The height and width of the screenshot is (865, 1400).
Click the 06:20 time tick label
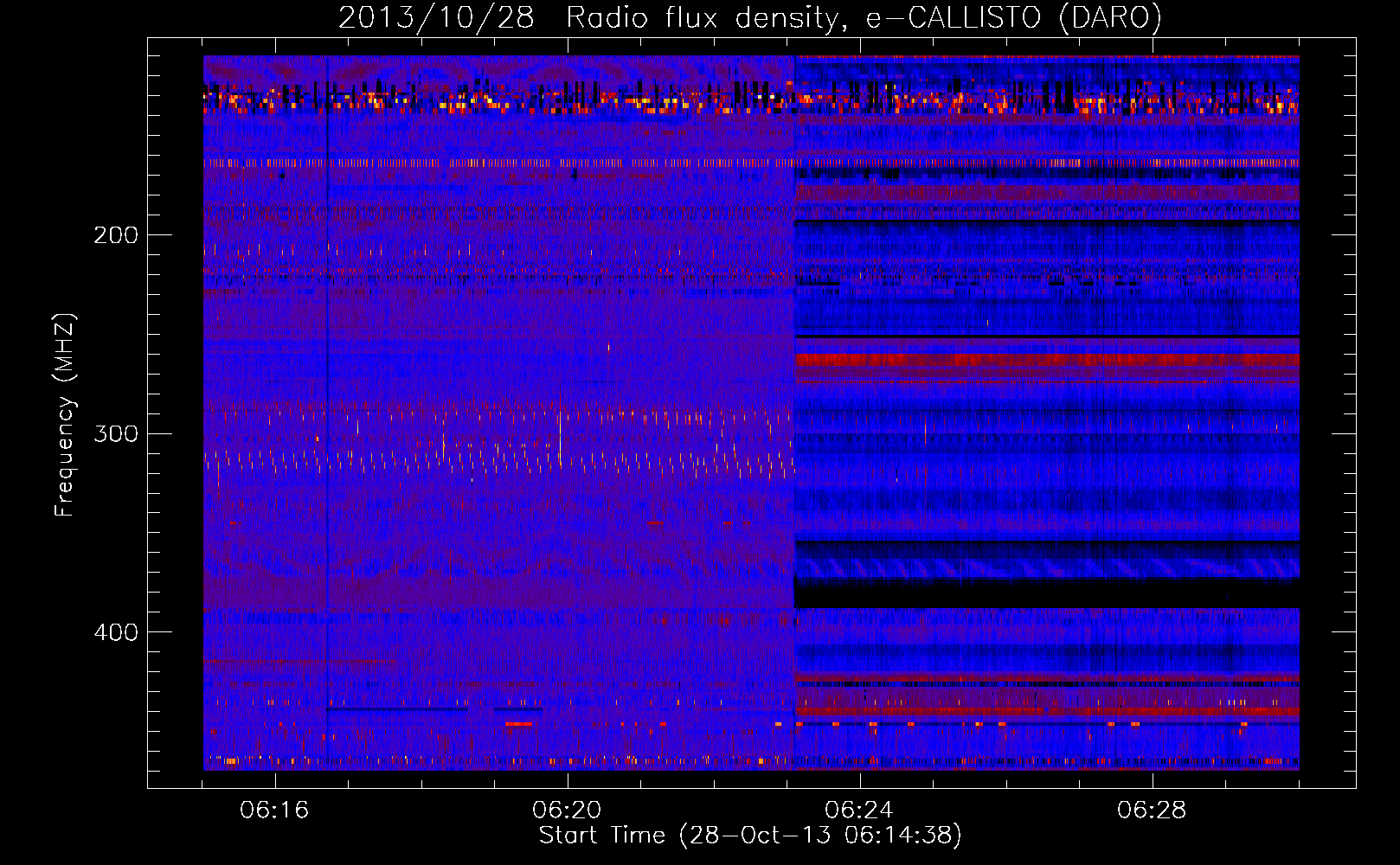point(567,811)
